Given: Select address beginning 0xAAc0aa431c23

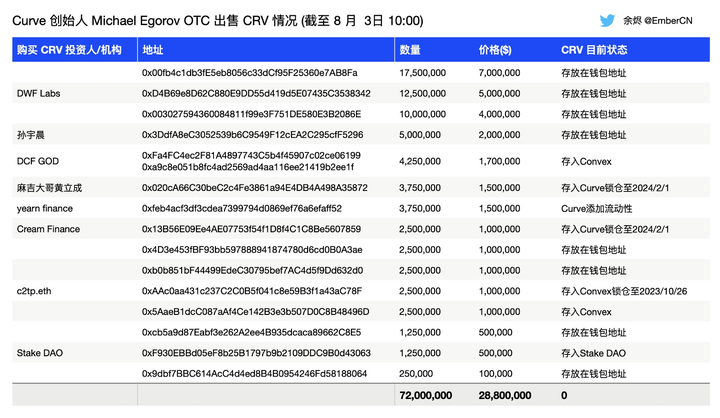Looking at the screenshot, I should pyautogui.click(x=252, y=291).
